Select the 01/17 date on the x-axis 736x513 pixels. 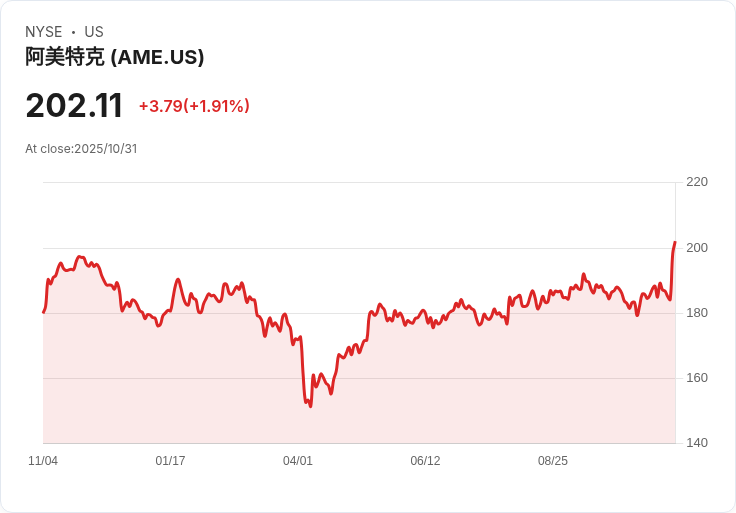click(170, 461)
